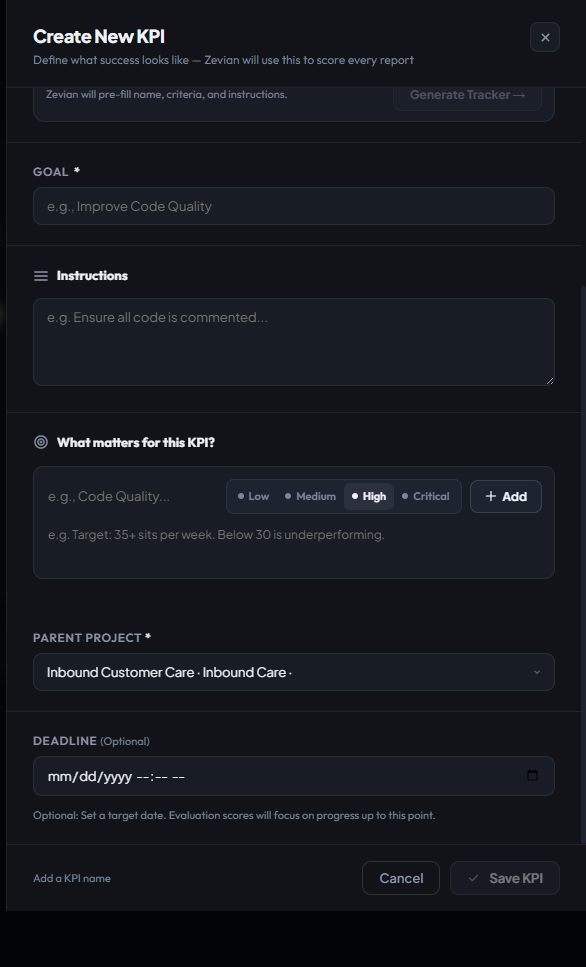Focus the Code Quality criteria name field

point(133,496)
